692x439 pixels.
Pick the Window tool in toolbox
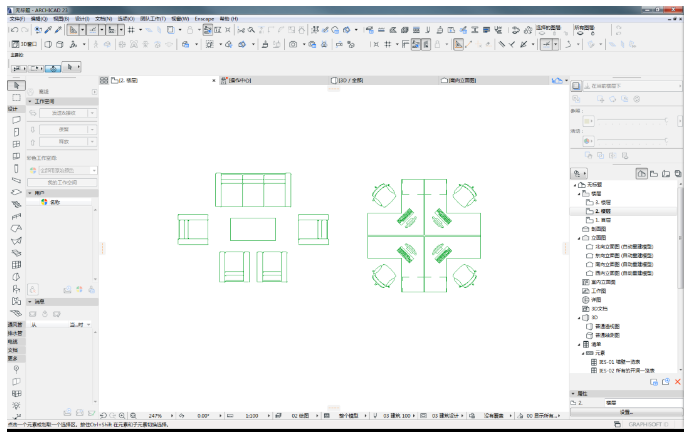pos(16,144)
